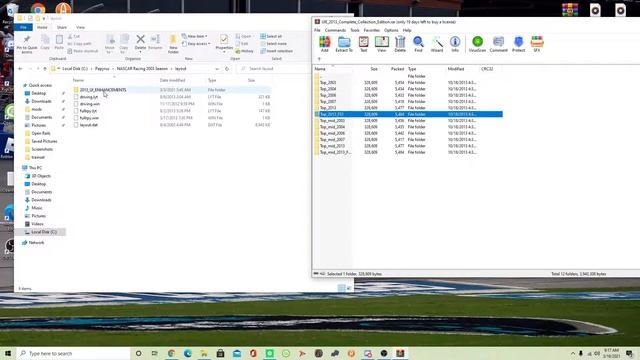Click the Paste icon in Explorer ribbon
Viewport: 640px width, 360px height.
click(x=59, y=42)
